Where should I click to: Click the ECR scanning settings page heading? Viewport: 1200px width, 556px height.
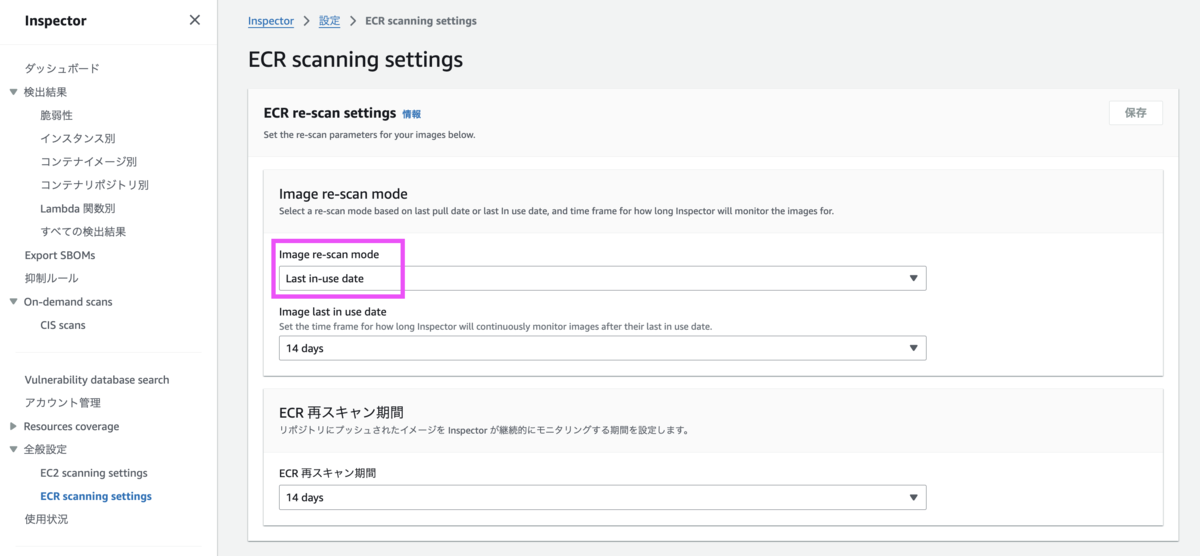tap(355, 60)
